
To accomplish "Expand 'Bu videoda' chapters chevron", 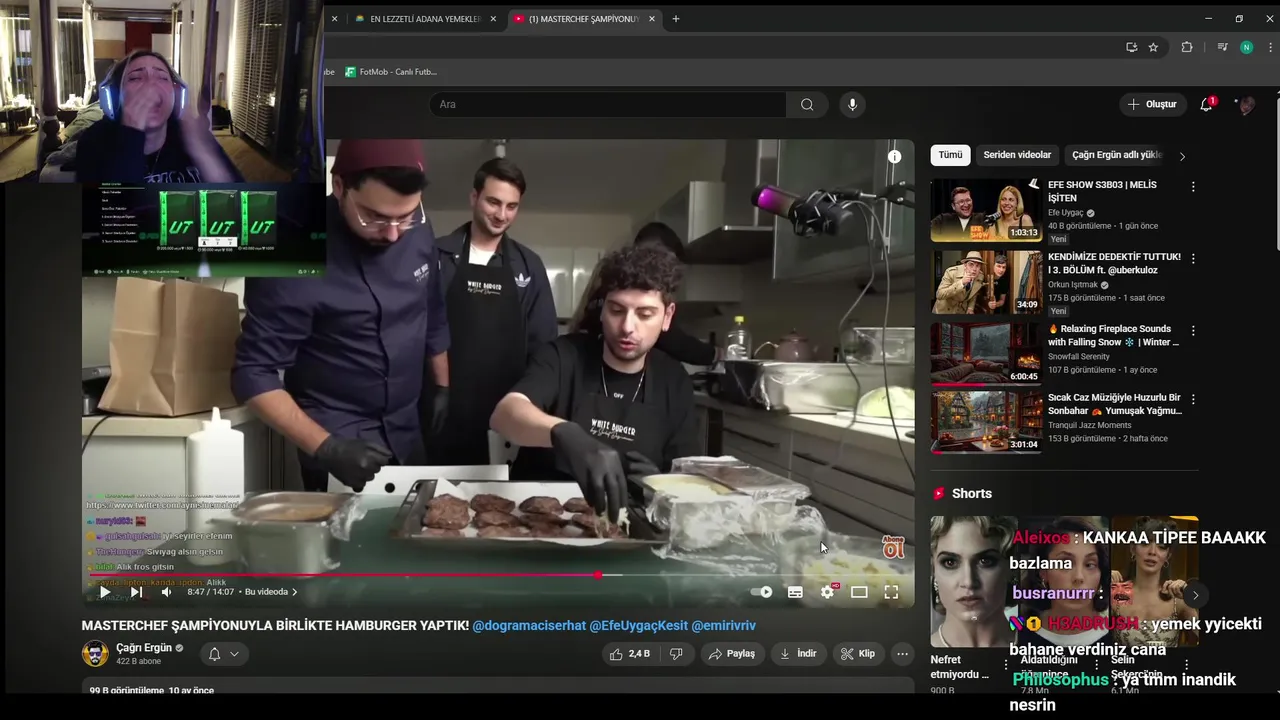I will pos(294,592).
